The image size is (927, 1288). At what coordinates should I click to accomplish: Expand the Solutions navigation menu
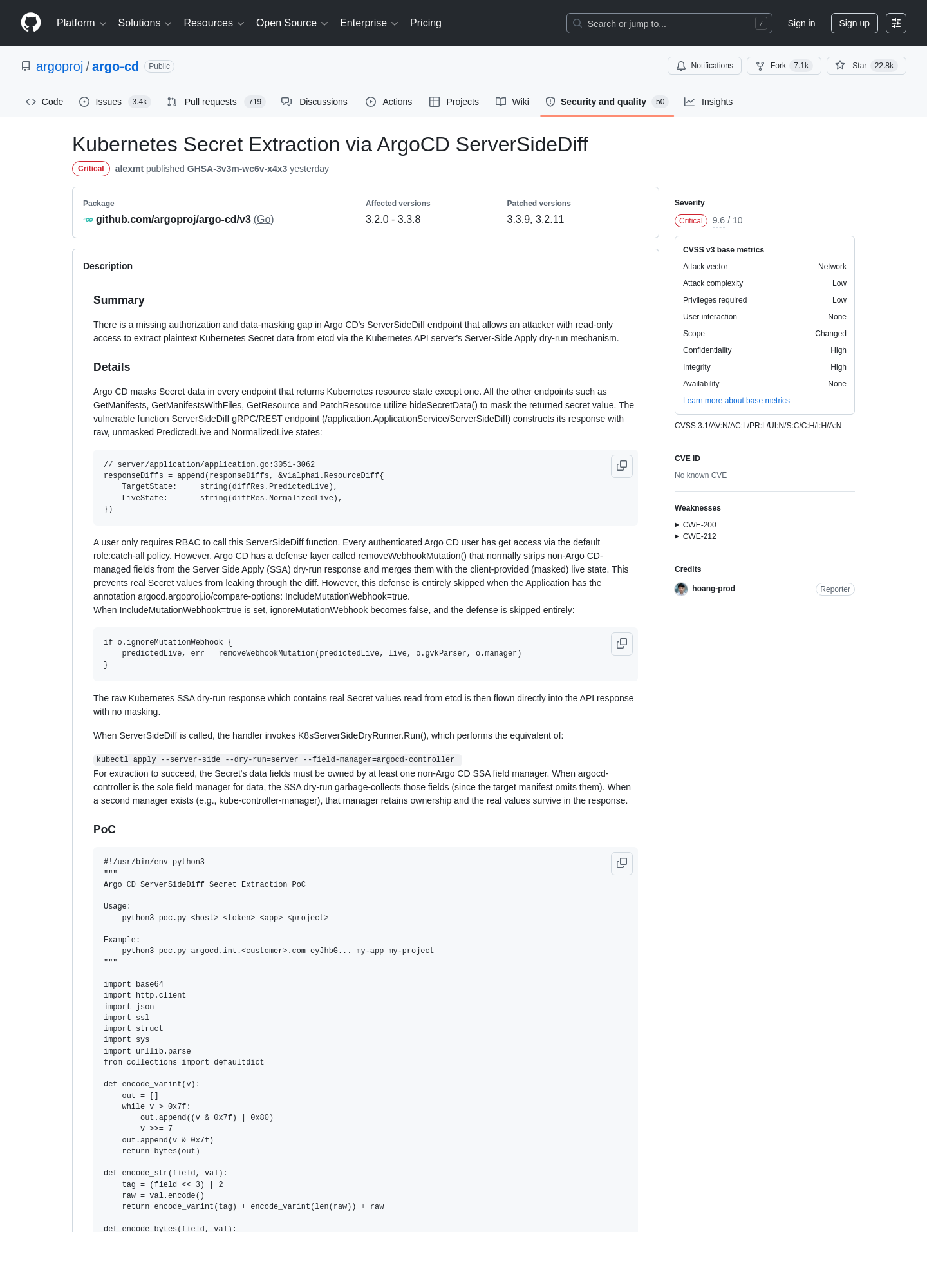click(x=145, y=23)
